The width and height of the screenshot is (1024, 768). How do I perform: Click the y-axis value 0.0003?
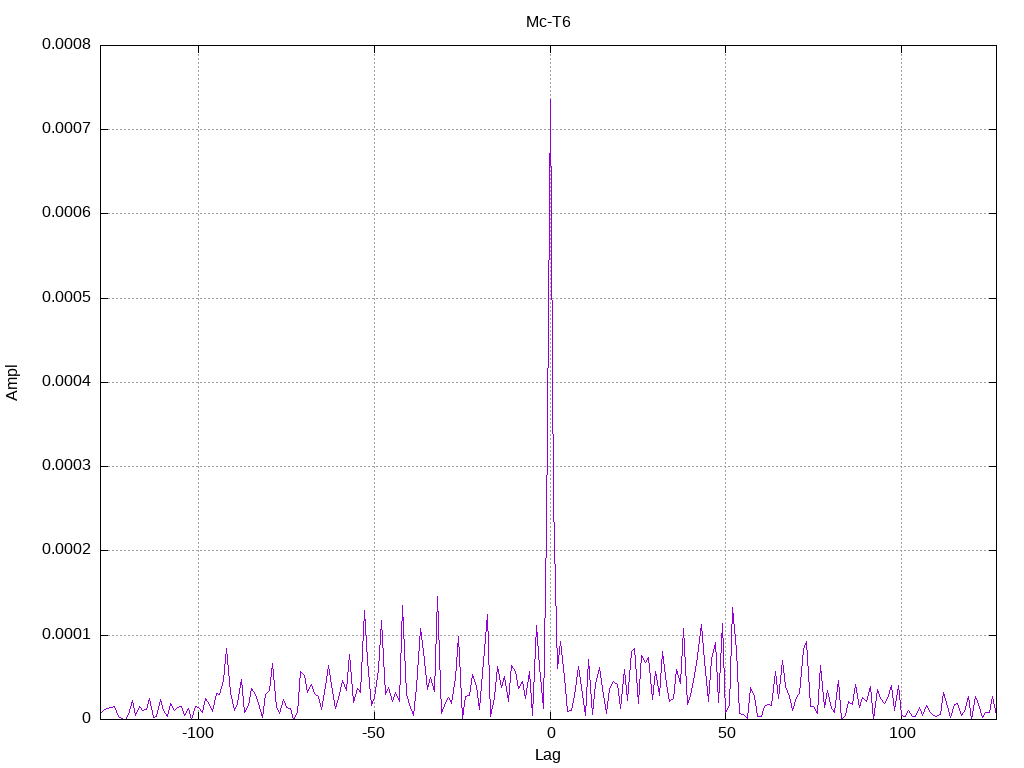67,466
